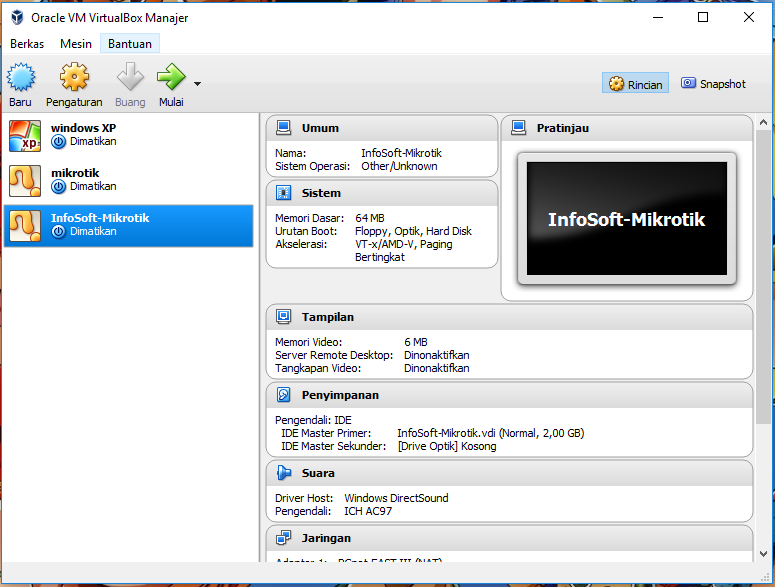Open the Jaringan section header
Viewport: 775px width, 587px height.
point(509,538)
